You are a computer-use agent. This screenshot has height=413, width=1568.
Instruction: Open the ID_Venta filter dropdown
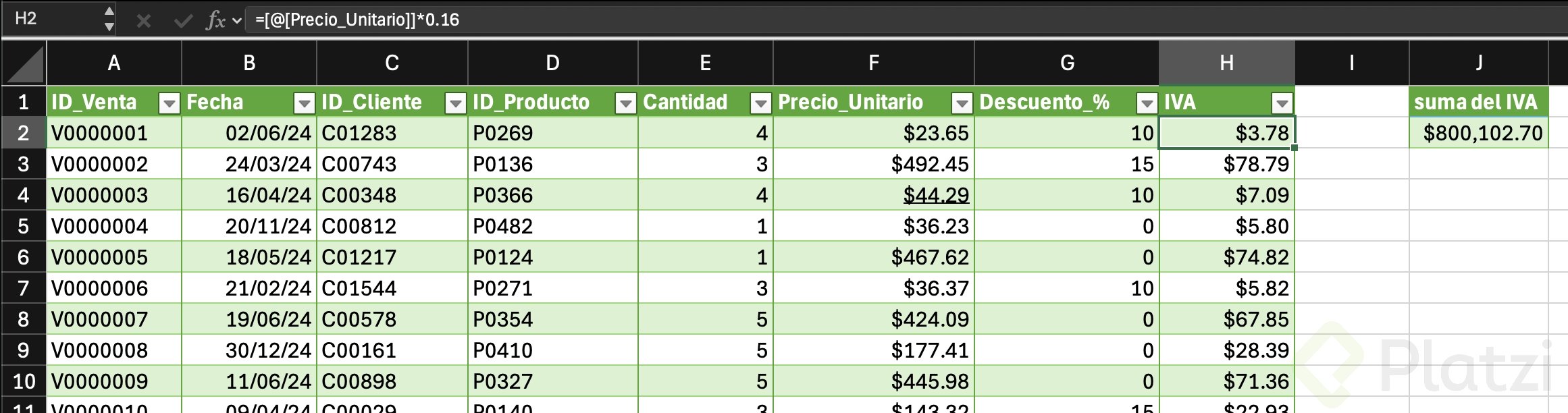169,103
